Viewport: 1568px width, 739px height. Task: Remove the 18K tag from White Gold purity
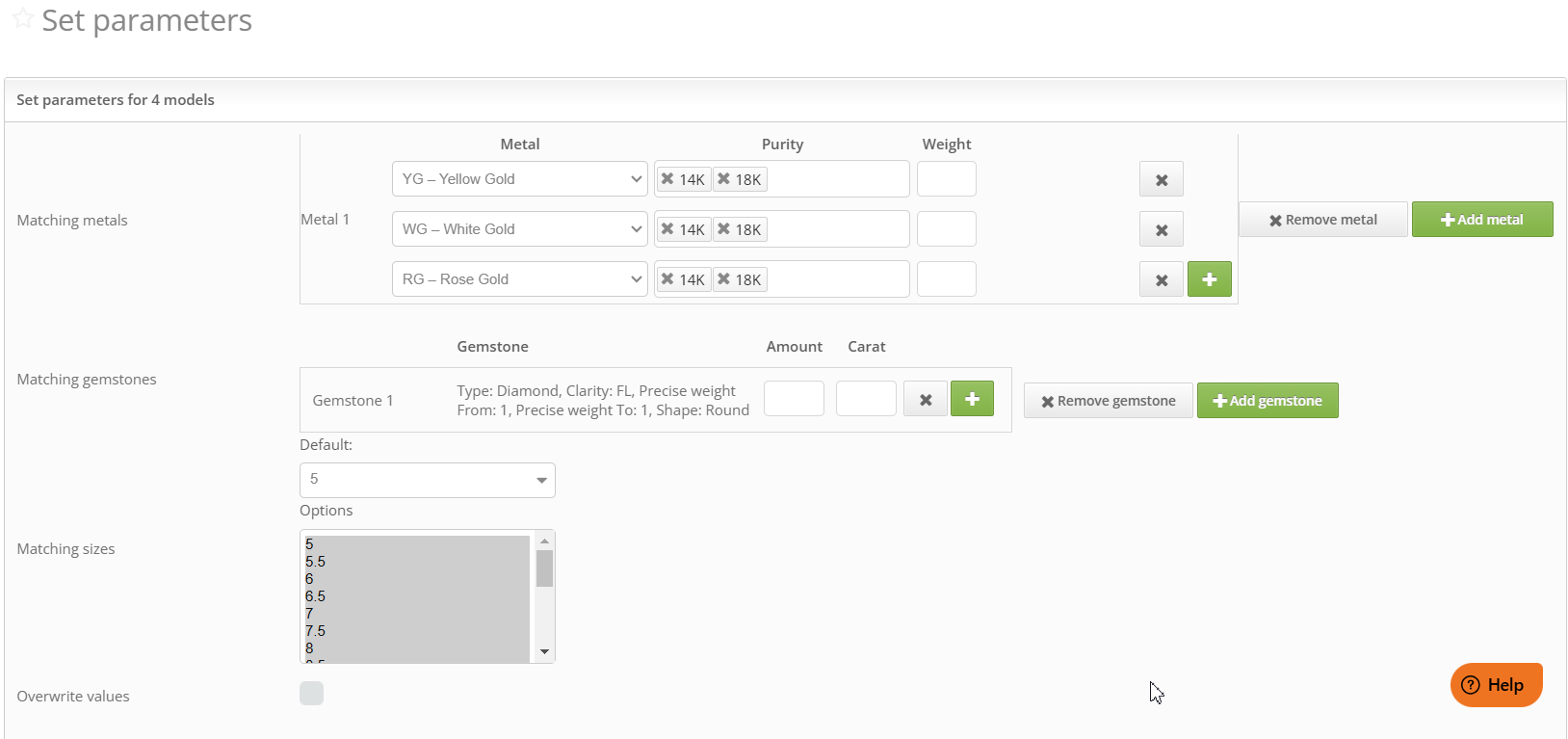(724, 228)
